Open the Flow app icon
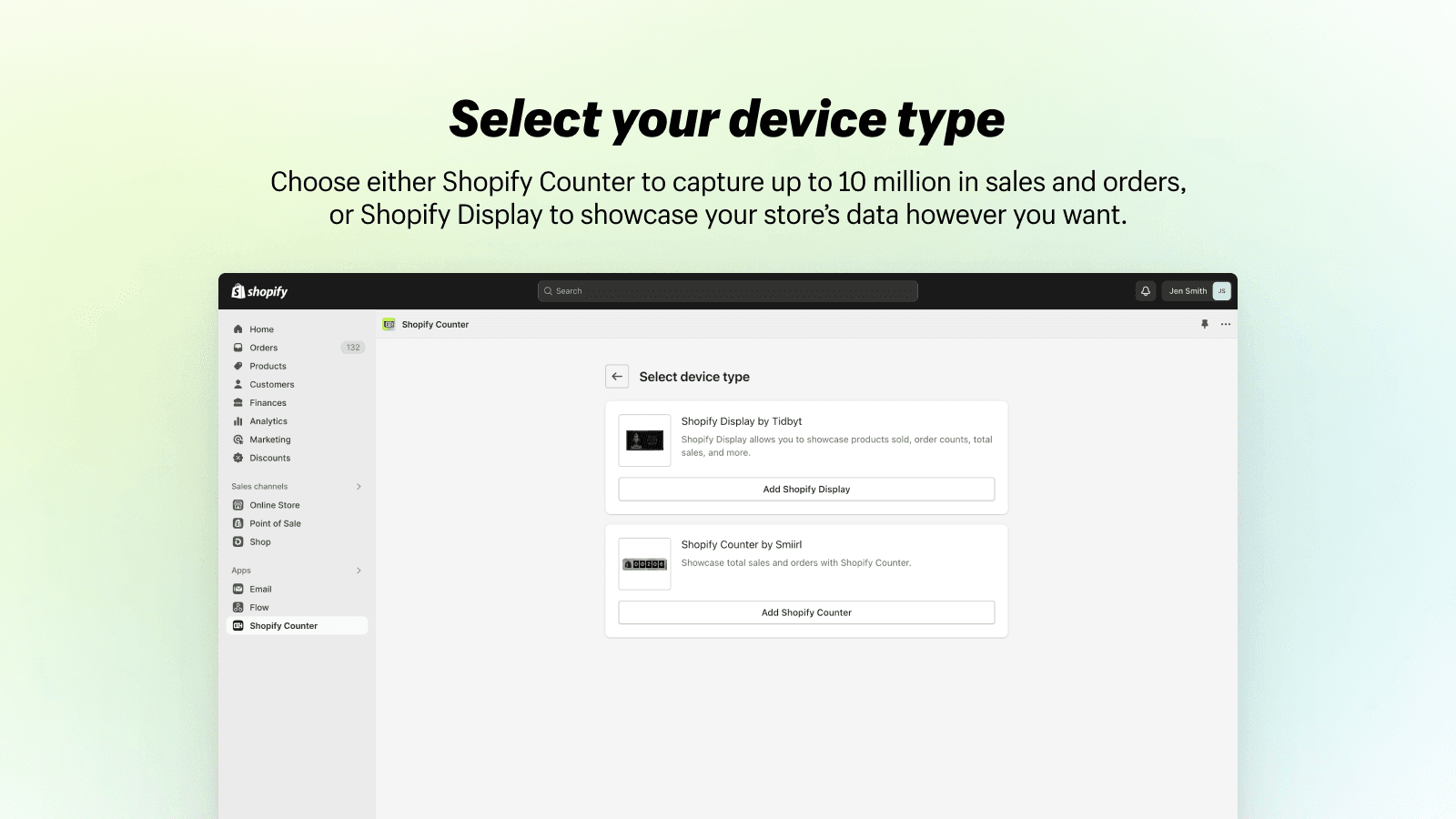 (238, 607)
